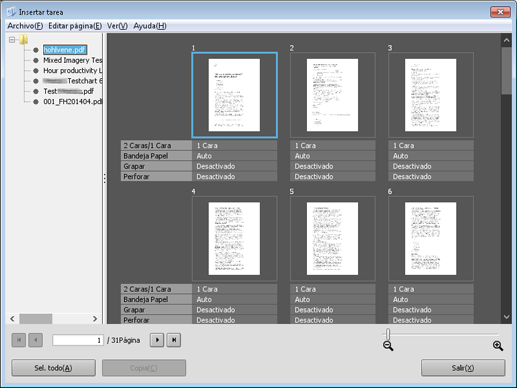The width and height of the screenshot is (517, 388).
Task: Go to the next page button
Action: coord(157,340)
